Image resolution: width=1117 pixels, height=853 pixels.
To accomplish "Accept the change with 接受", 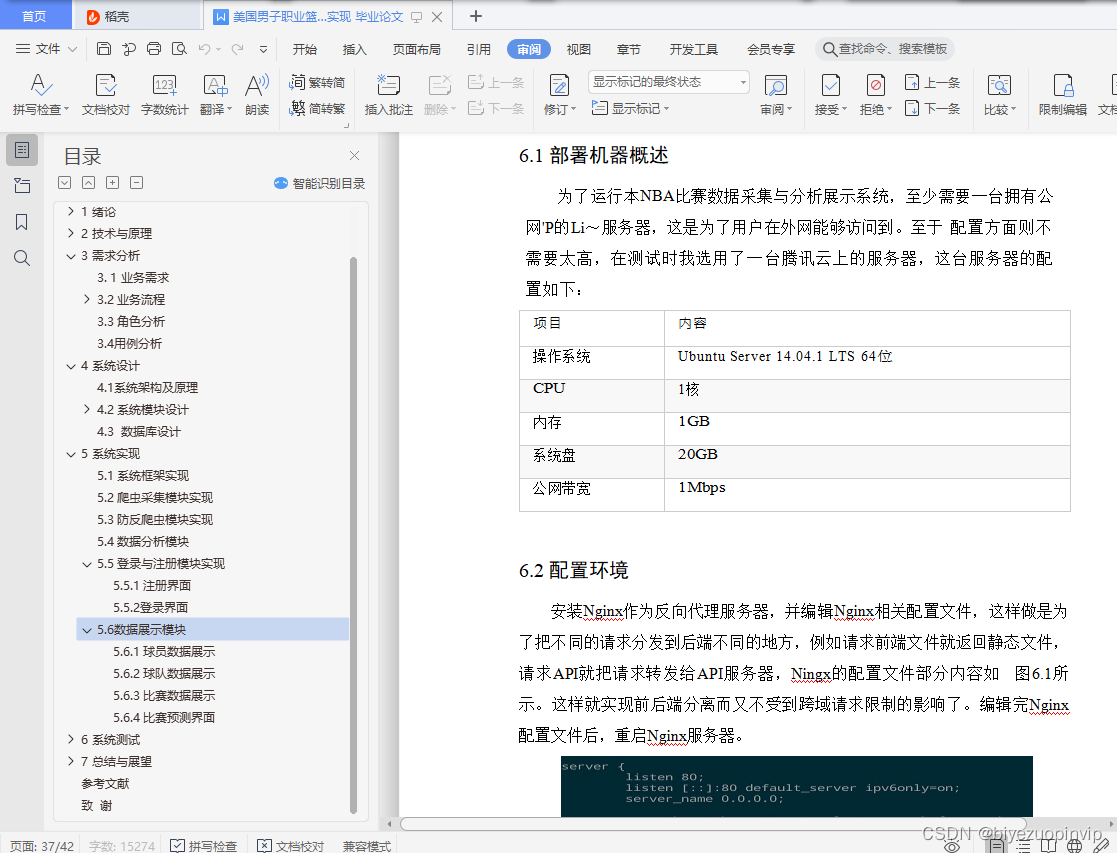I will [x=831, y=95].
